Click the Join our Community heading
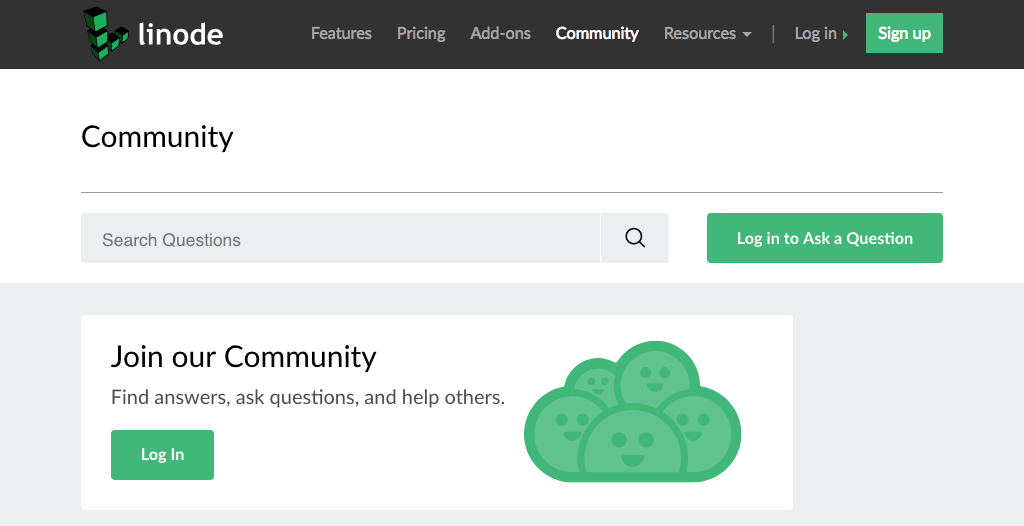Viewport: 1024px width, 526px height. coord(243,357)
